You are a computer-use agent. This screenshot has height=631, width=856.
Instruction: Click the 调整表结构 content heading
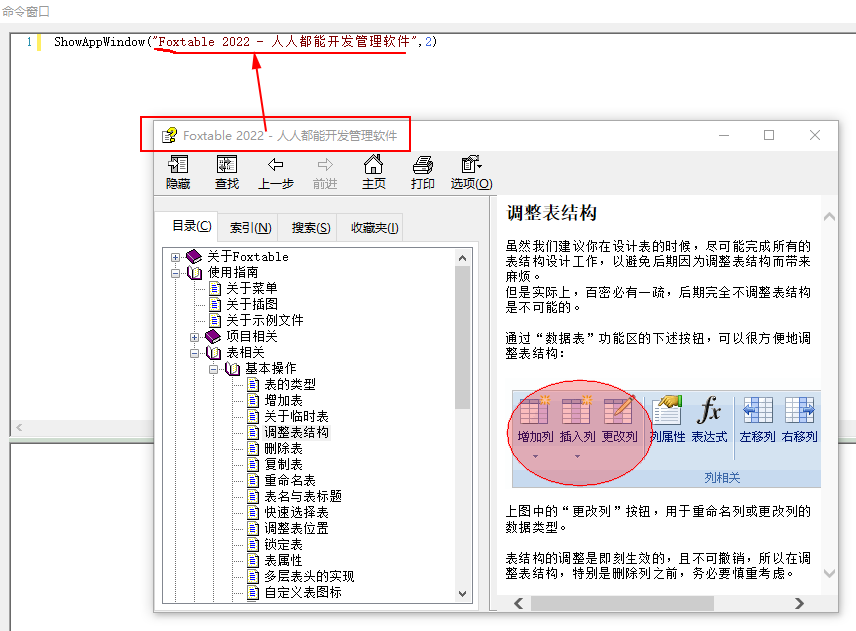551,213
